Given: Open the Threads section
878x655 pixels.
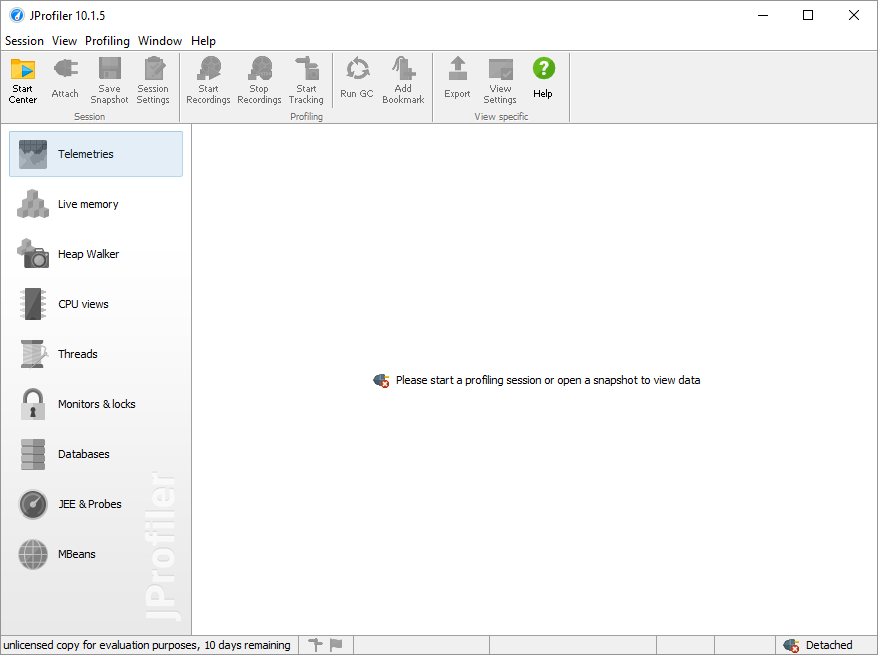Looking at the screenshot, I should [x=96, y=354].
